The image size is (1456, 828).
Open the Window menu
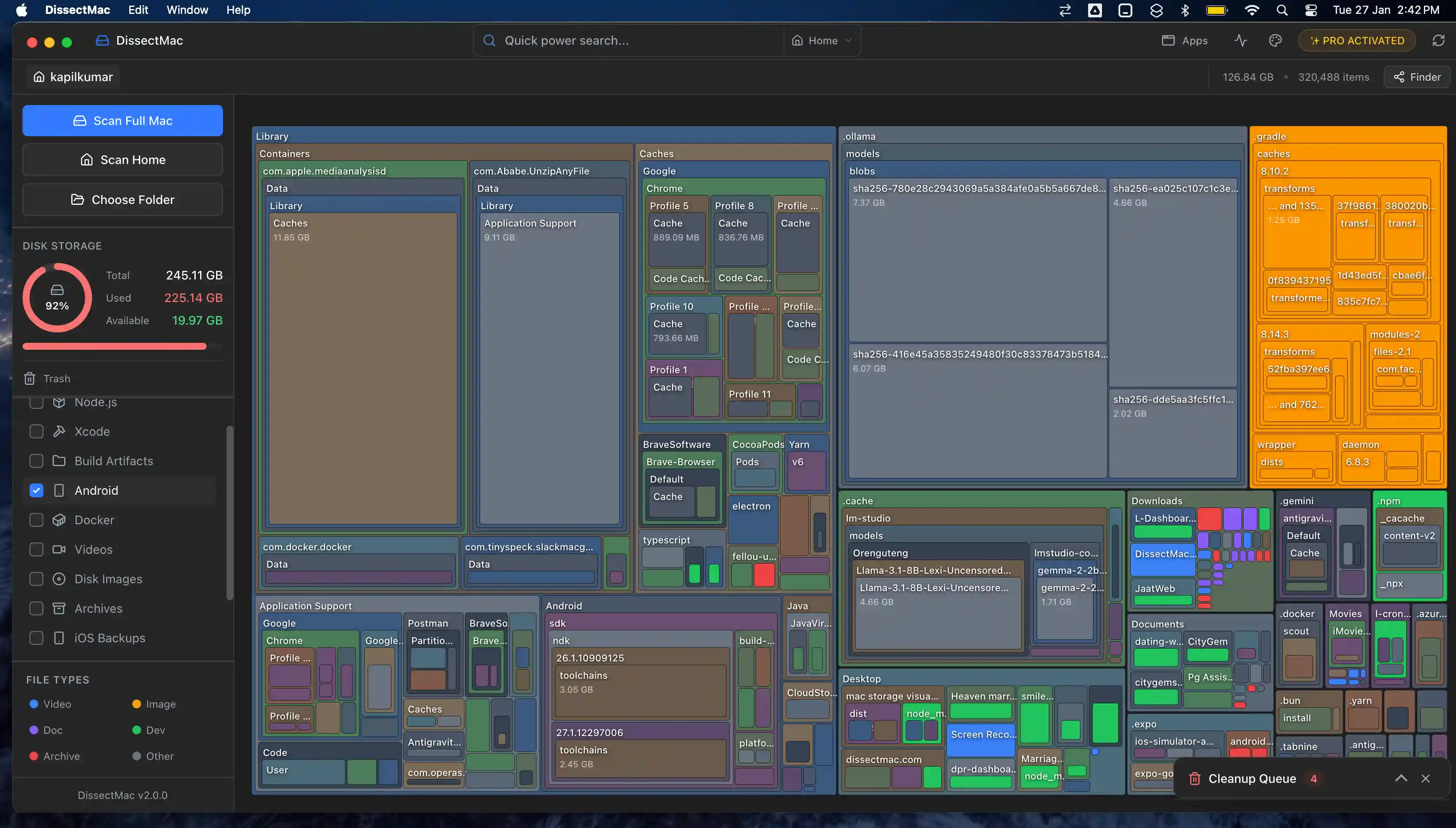[187, 10]
